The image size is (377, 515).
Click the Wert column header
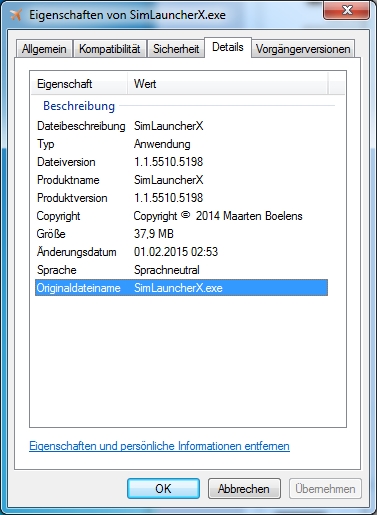pos(228,84)
